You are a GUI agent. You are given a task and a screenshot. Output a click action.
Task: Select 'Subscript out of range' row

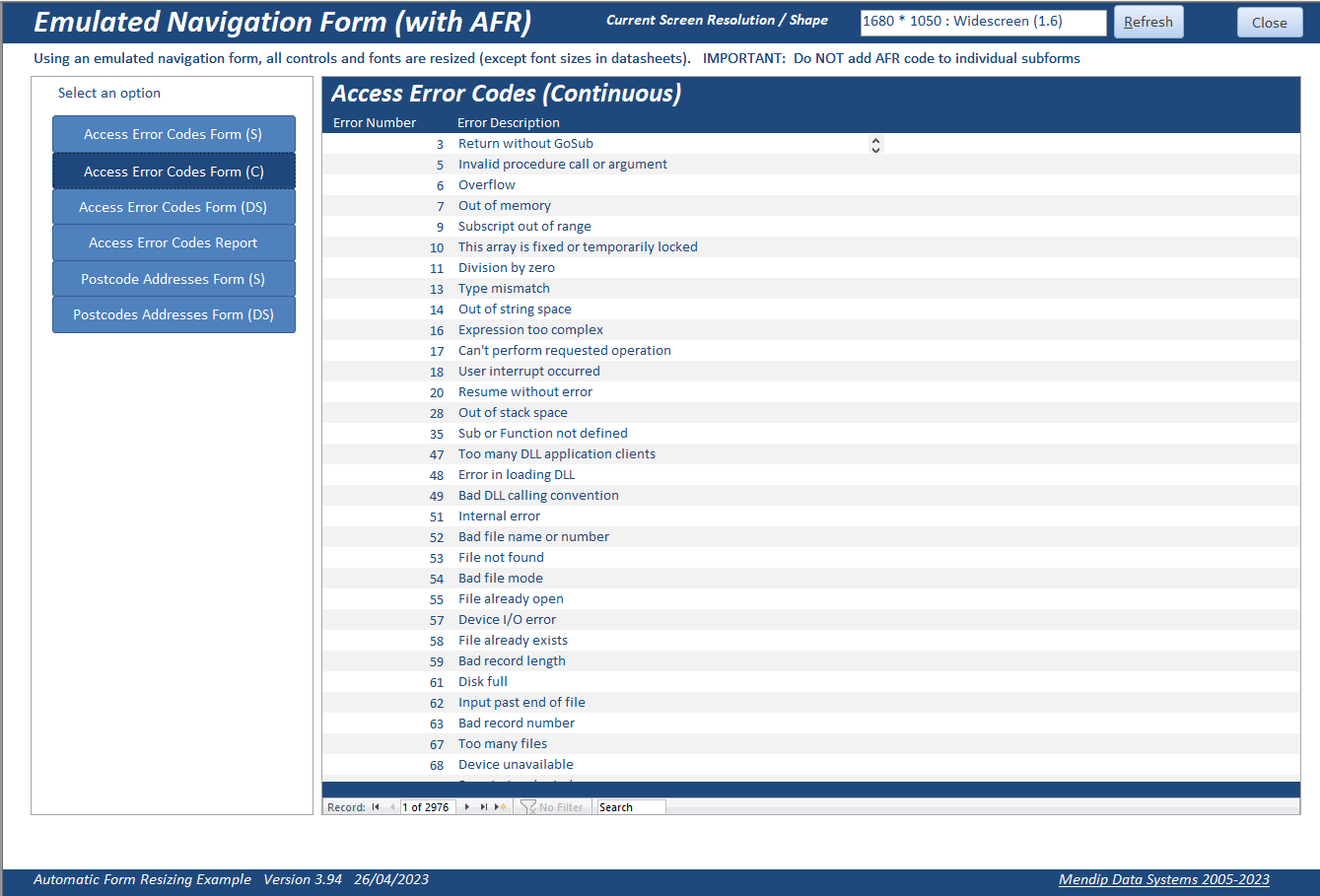(x=810, y=227)
